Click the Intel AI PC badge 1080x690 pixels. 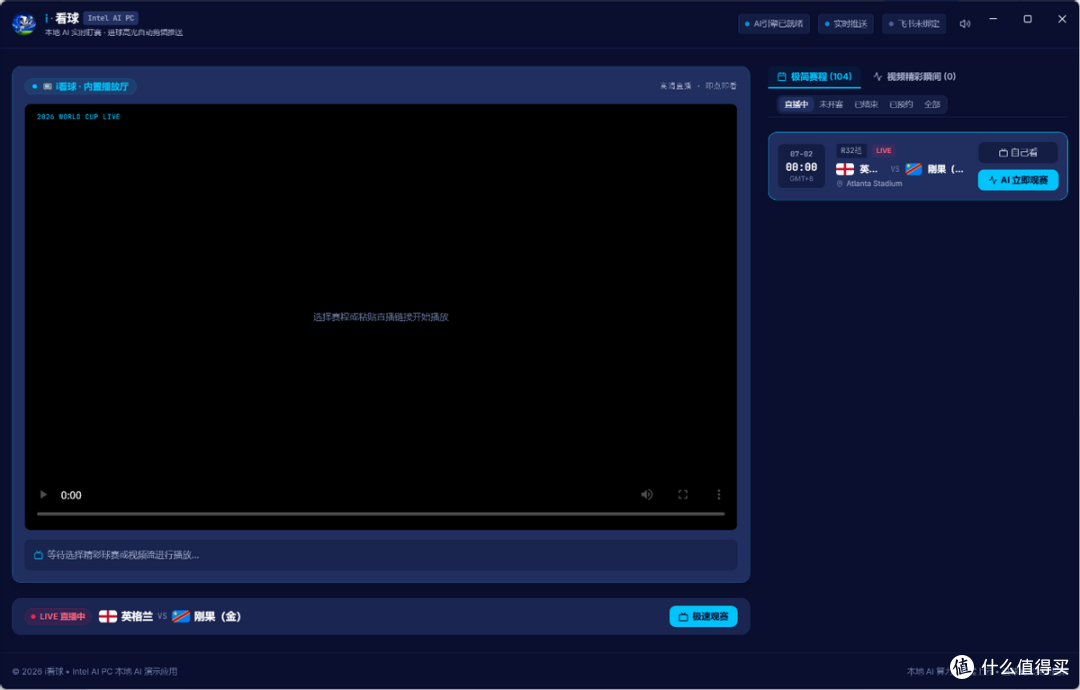tap(111, 18)
